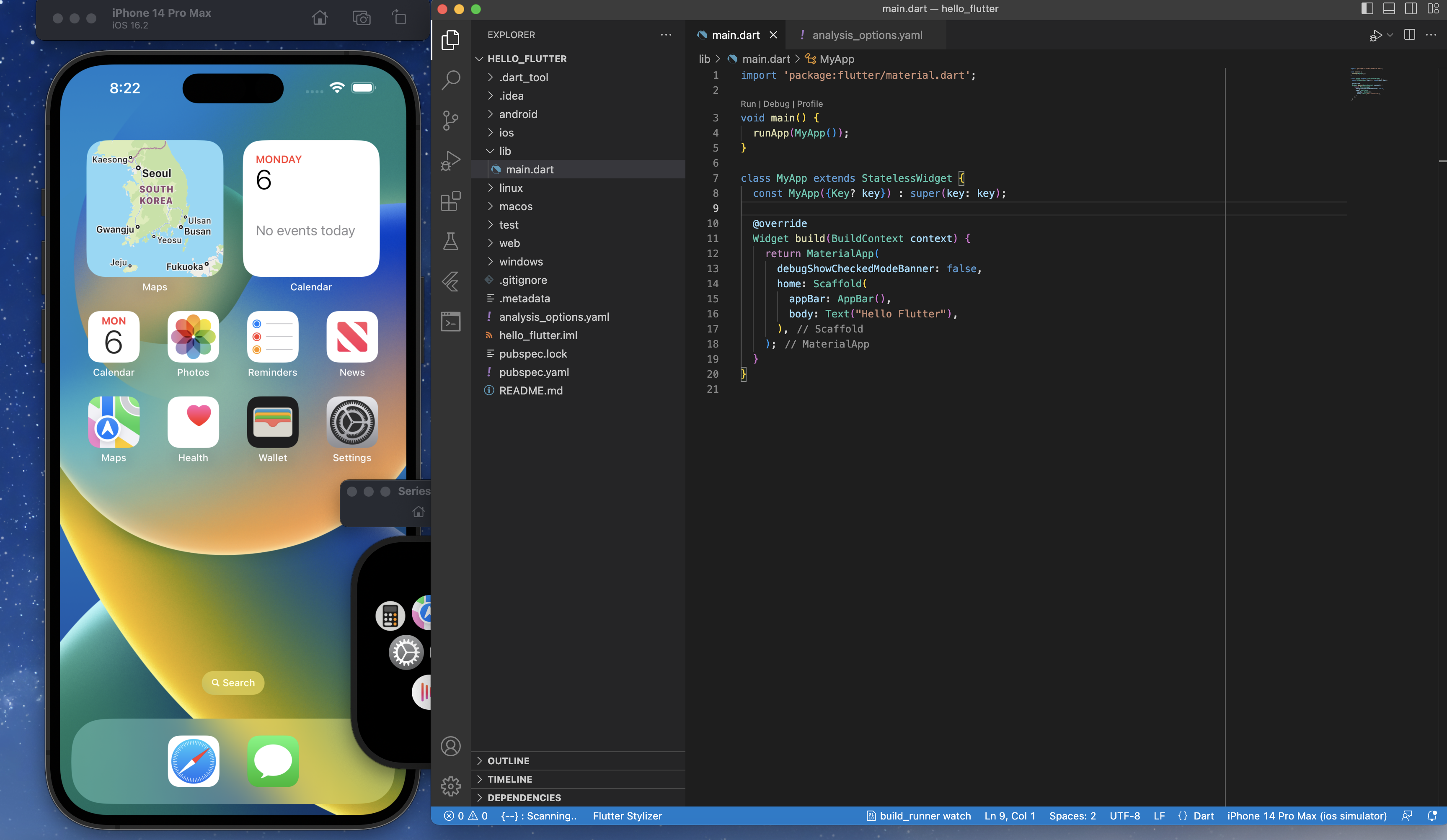Toggle the secondary side bar layout

click(x=1411, y=9)
